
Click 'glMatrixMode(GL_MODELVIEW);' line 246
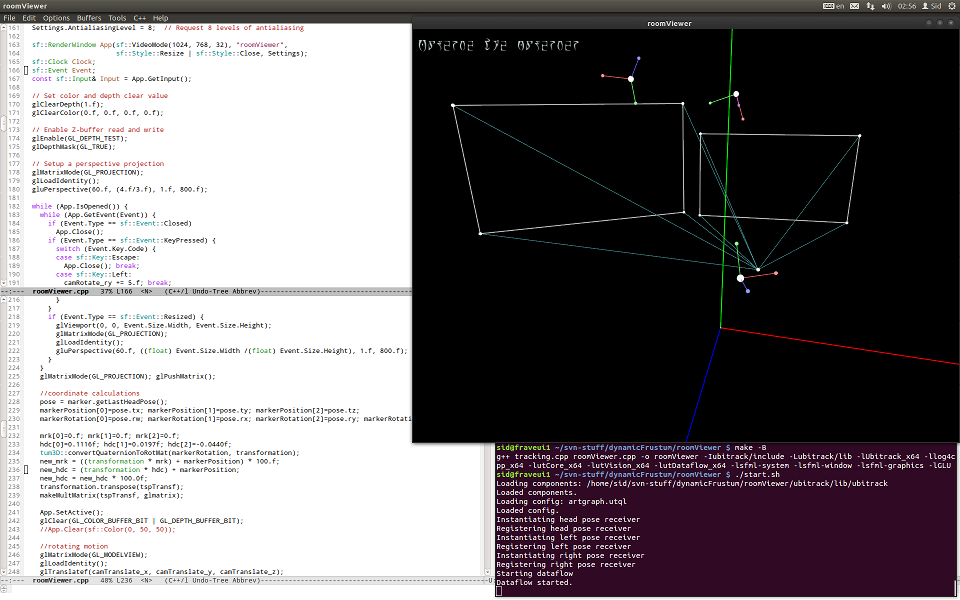pos(94,555)
